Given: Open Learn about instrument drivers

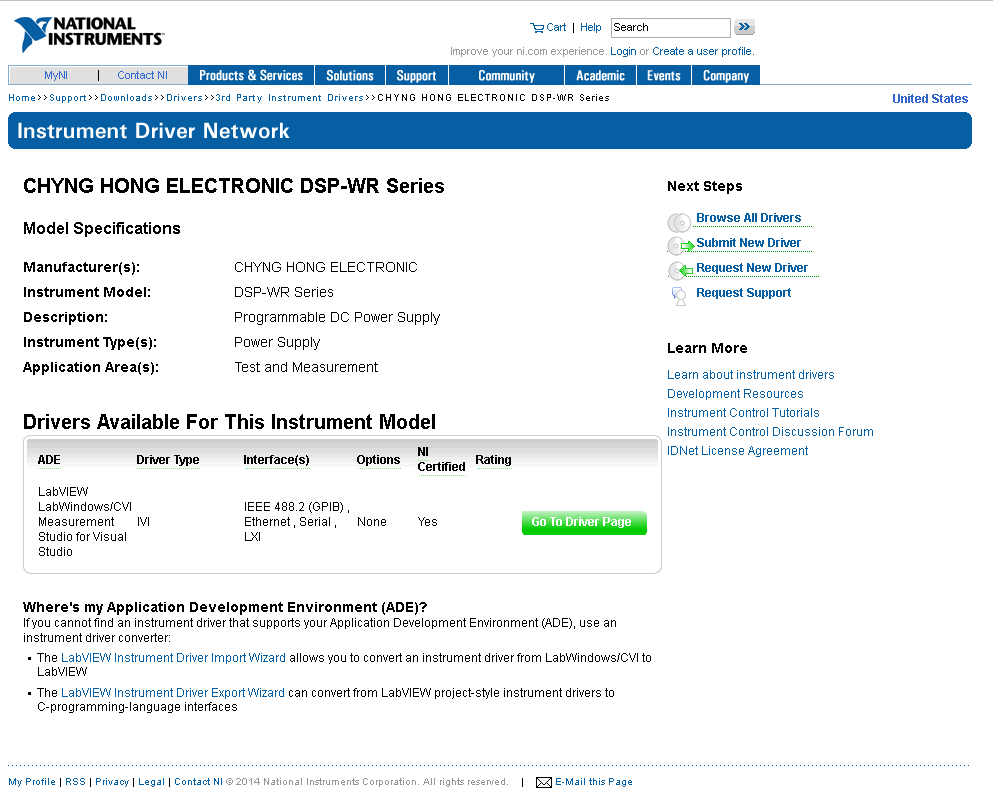Looking at the screenshot, I should [750, 375].
